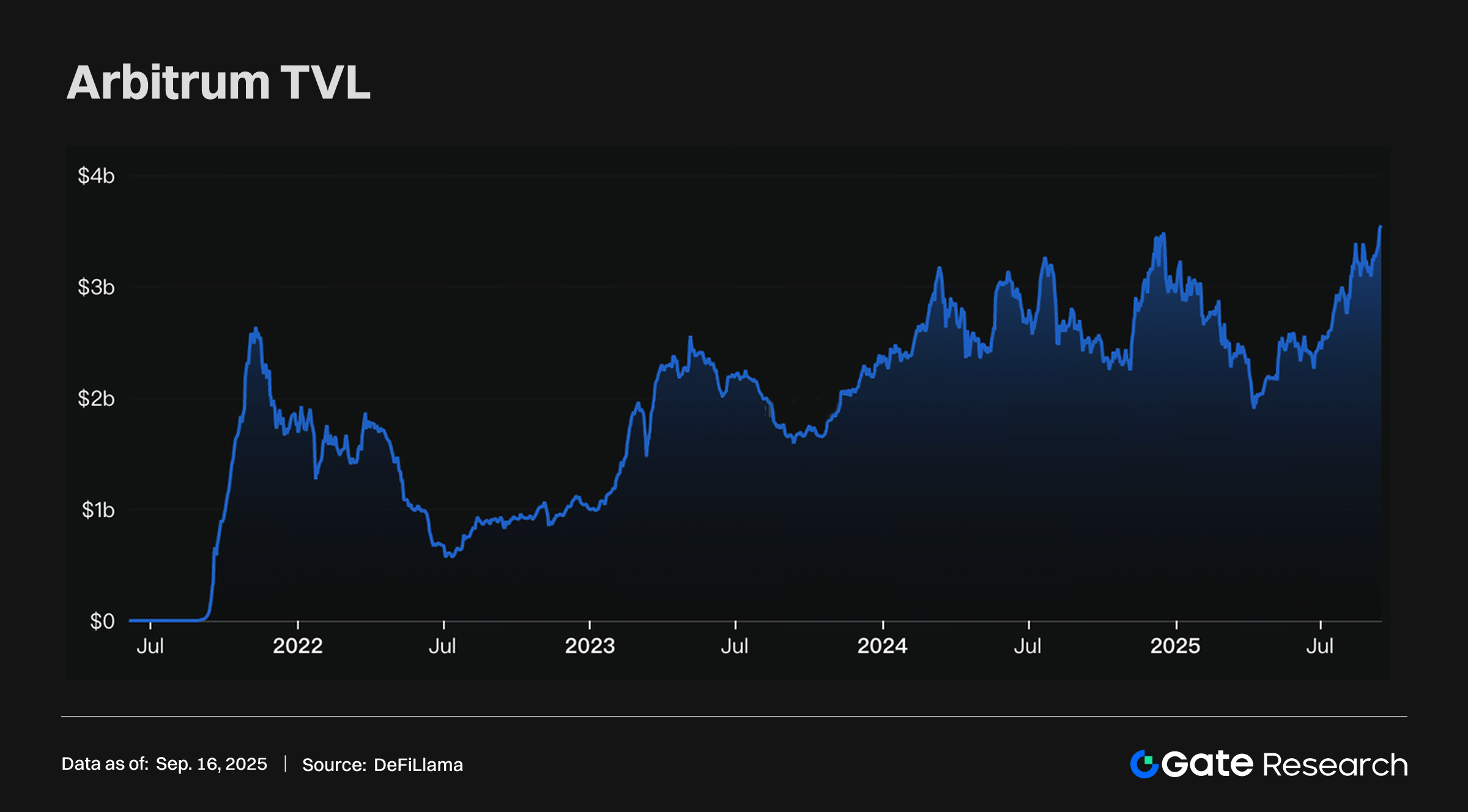Click the $2b y-axis label
Screen dimensions: 1468x812
point(96,399)
